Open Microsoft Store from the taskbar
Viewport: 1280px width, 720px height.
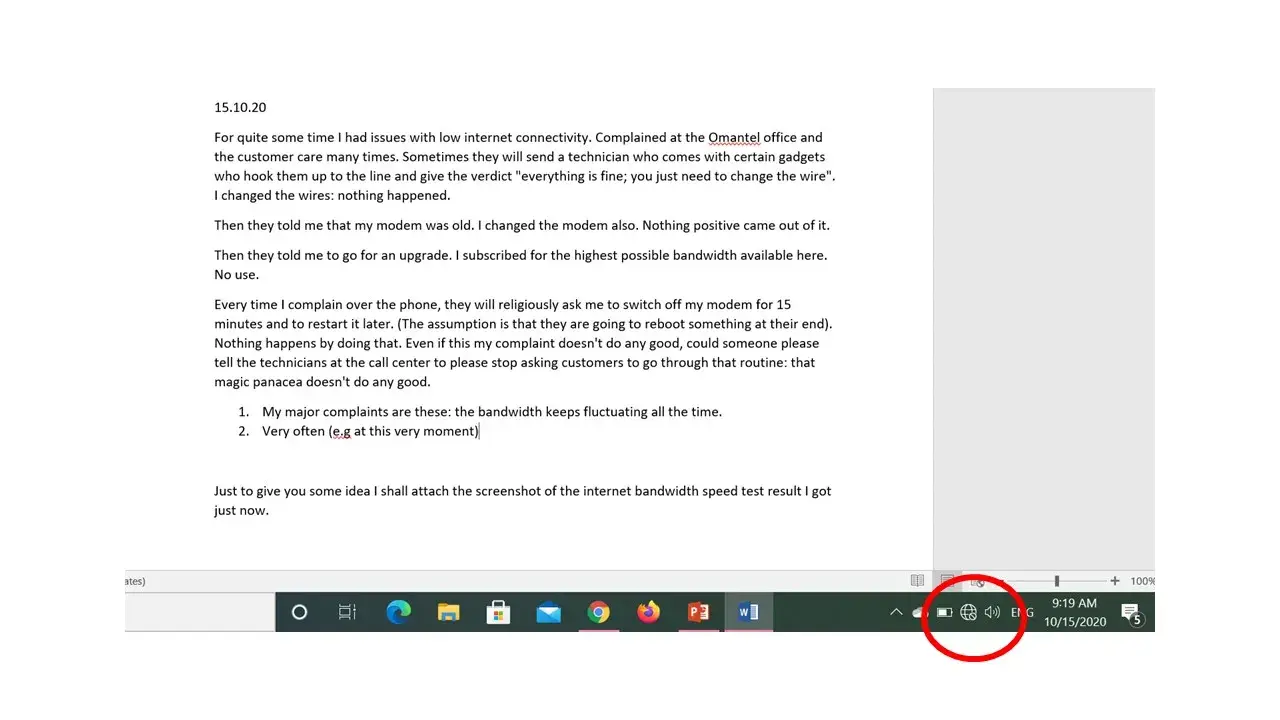tap(498, 612)
